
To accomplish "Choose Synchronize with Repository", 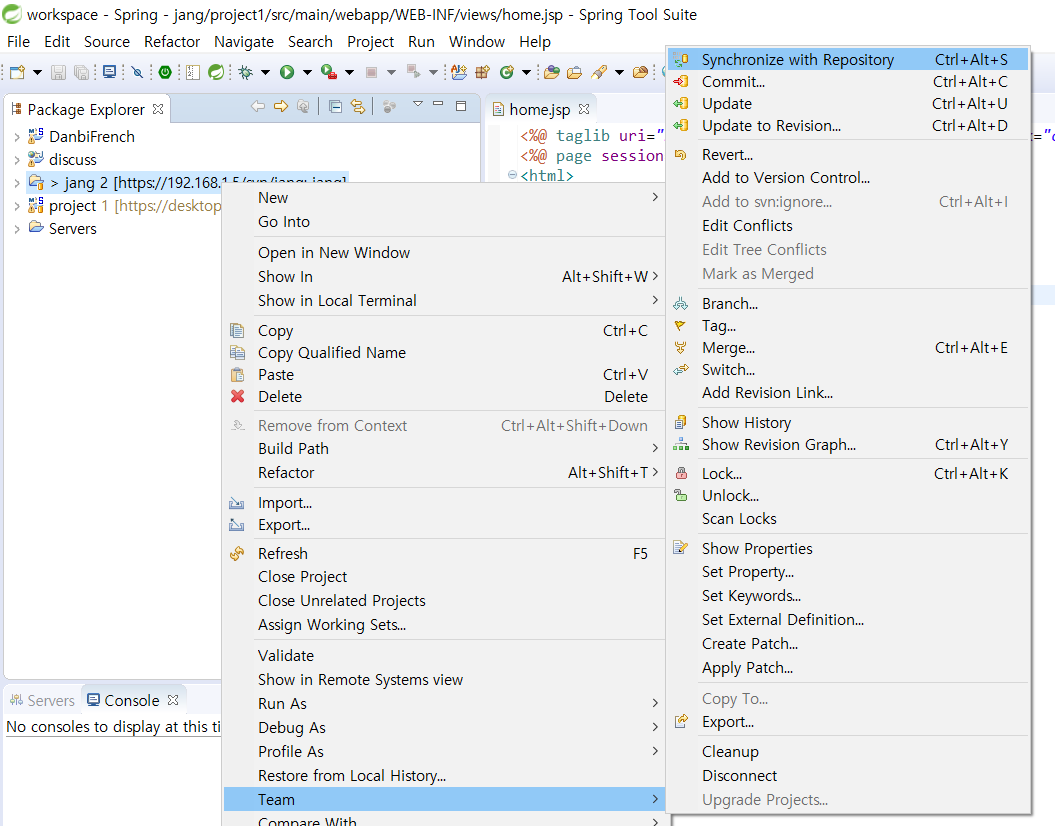I will coord(848,60).
